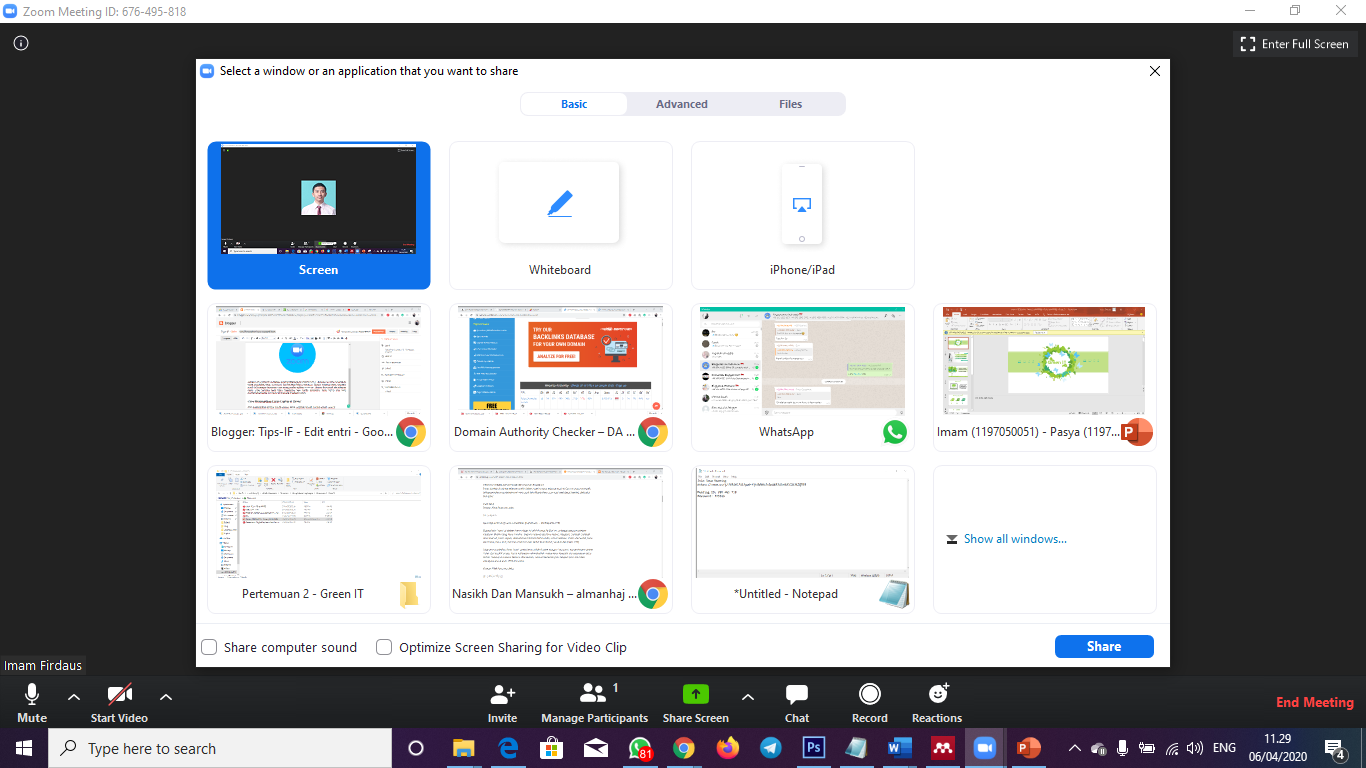Click the blue Share button

click(1104, 646)
